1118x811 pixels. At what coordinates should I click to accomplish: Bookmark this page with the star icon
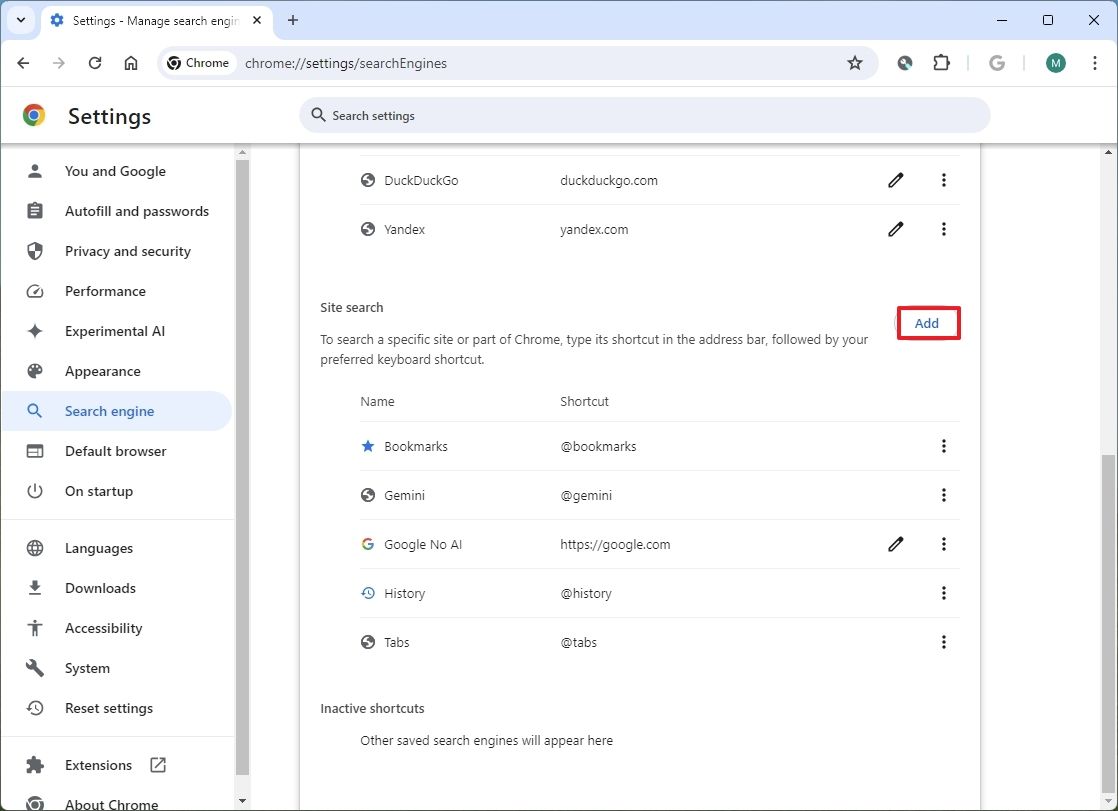pyautogui.click(x=855, y=62)
